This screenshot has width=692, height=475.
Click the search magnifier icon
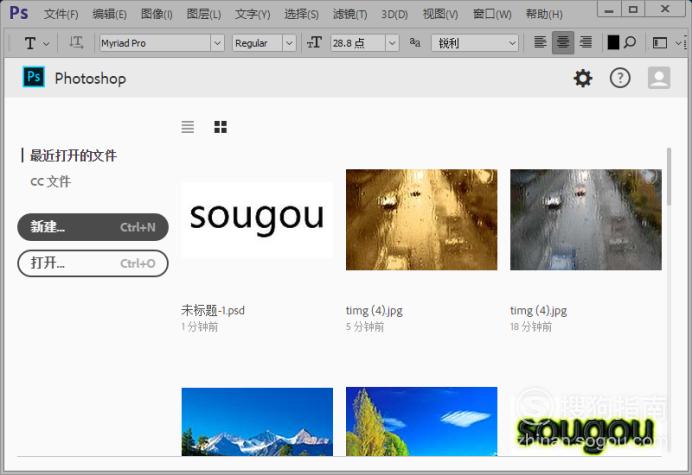pyautogui.click(x=630, y=42)
